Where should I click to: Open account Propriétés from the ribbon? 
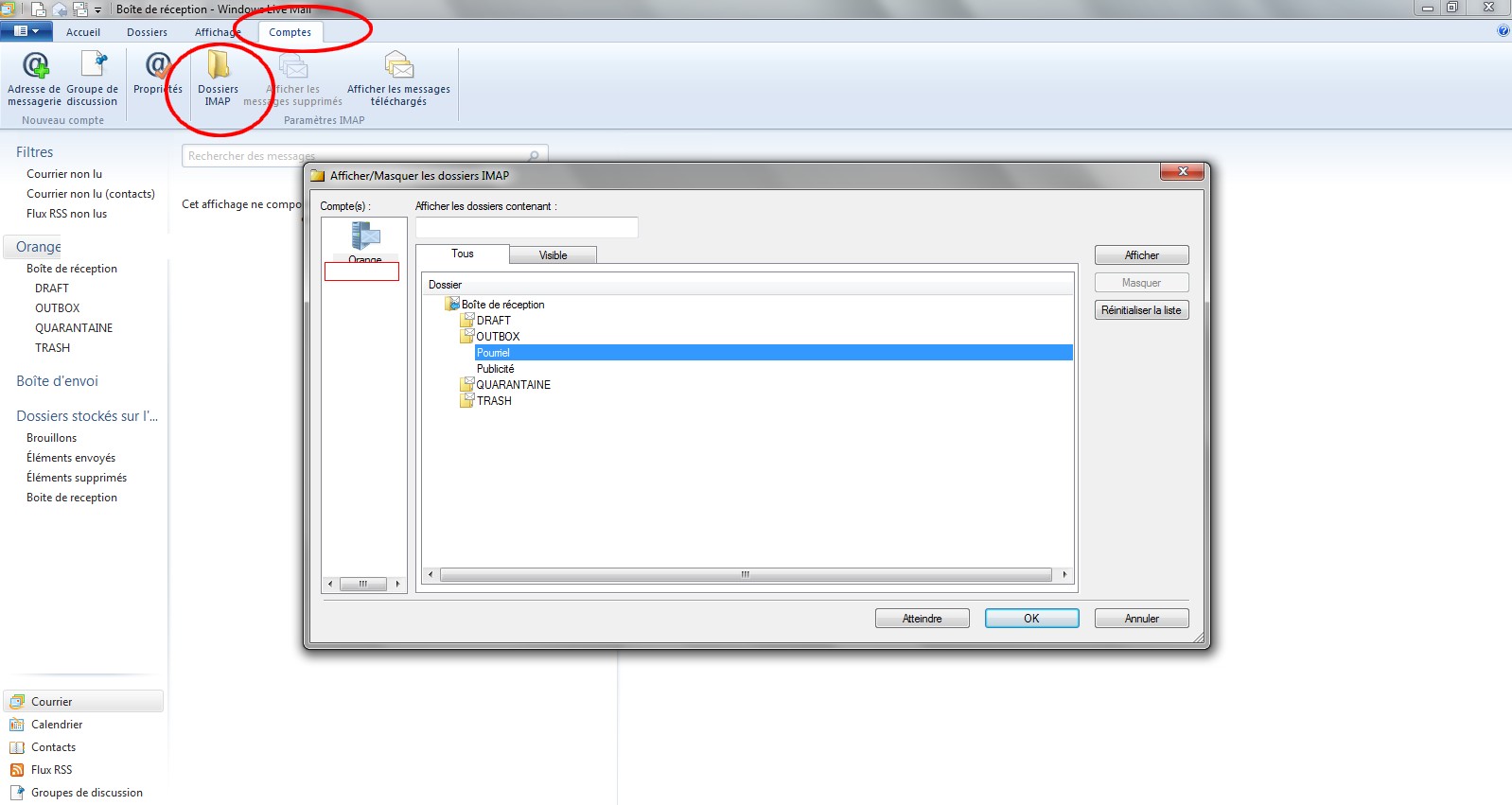pyautogui.click(x=157, y=74)
